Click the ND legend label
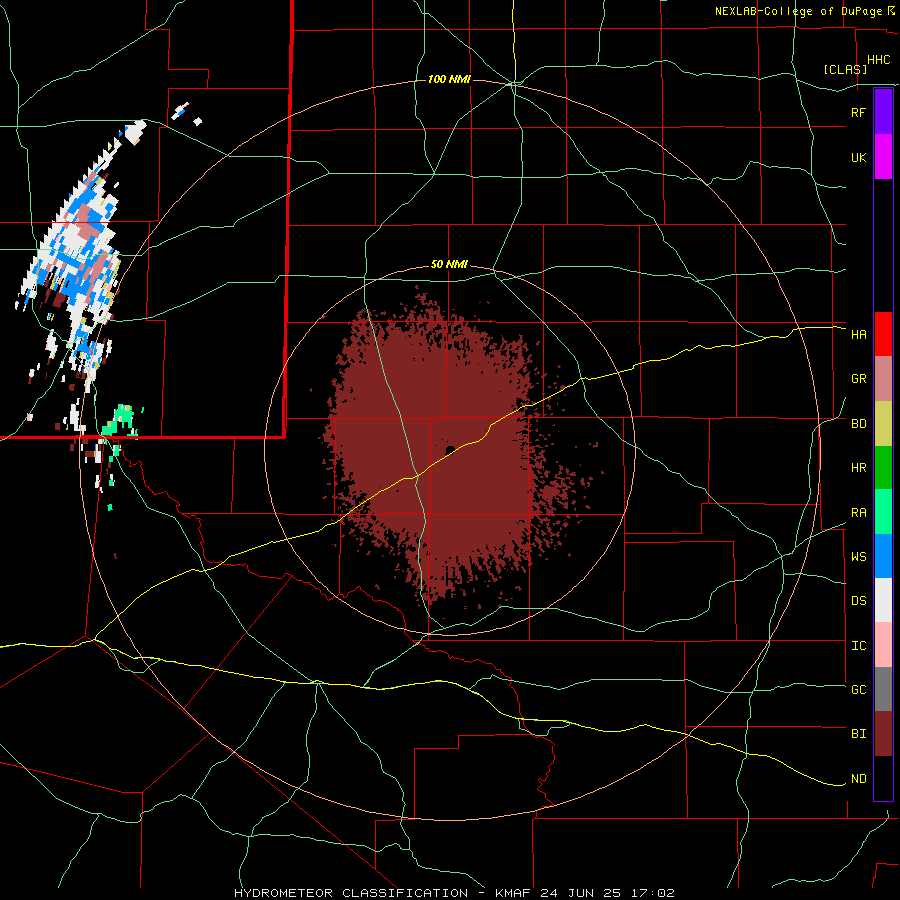900x900 pixels. 858,779
